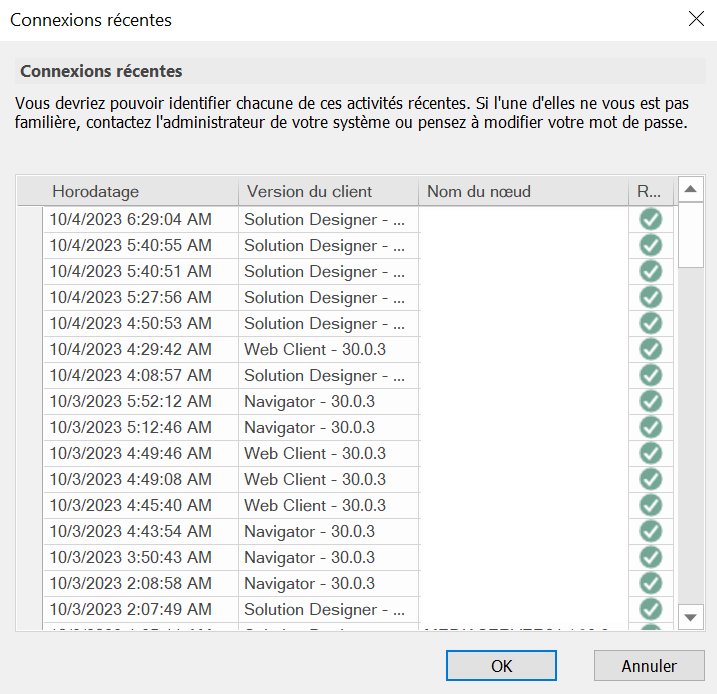Select timestamp 10/4/2023 4:29:42 AM
Viewport: 717px width, 694px height.
coord(130,350)
